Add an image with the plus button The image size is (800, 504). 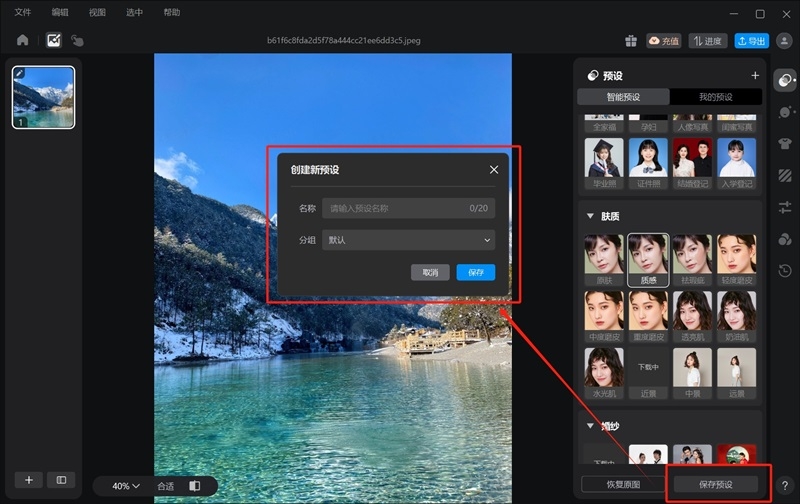click(x=29, y=480)
